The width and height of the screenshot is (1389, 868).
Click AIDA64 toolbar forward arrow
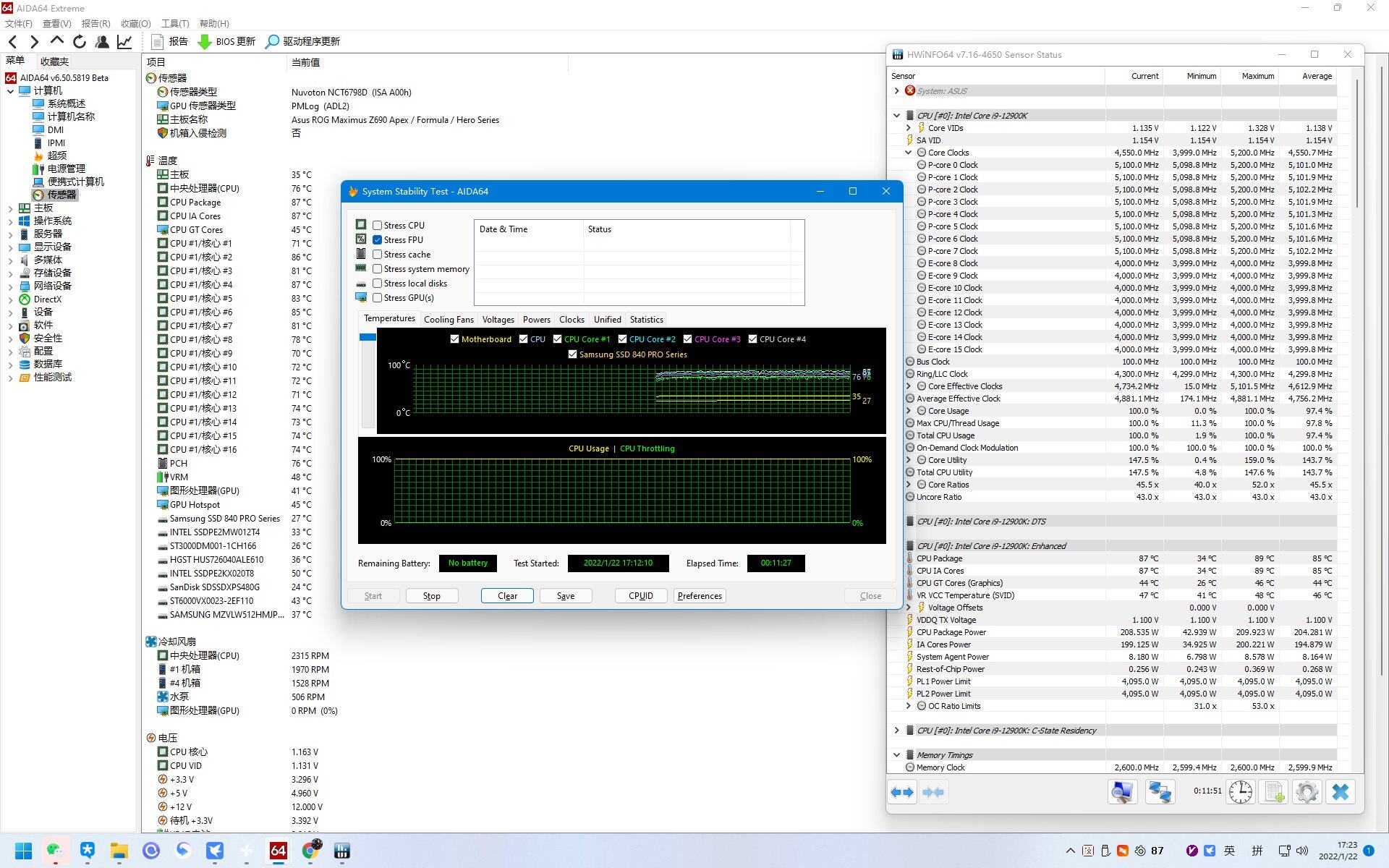pyautogui.click(x=35, y=42)
